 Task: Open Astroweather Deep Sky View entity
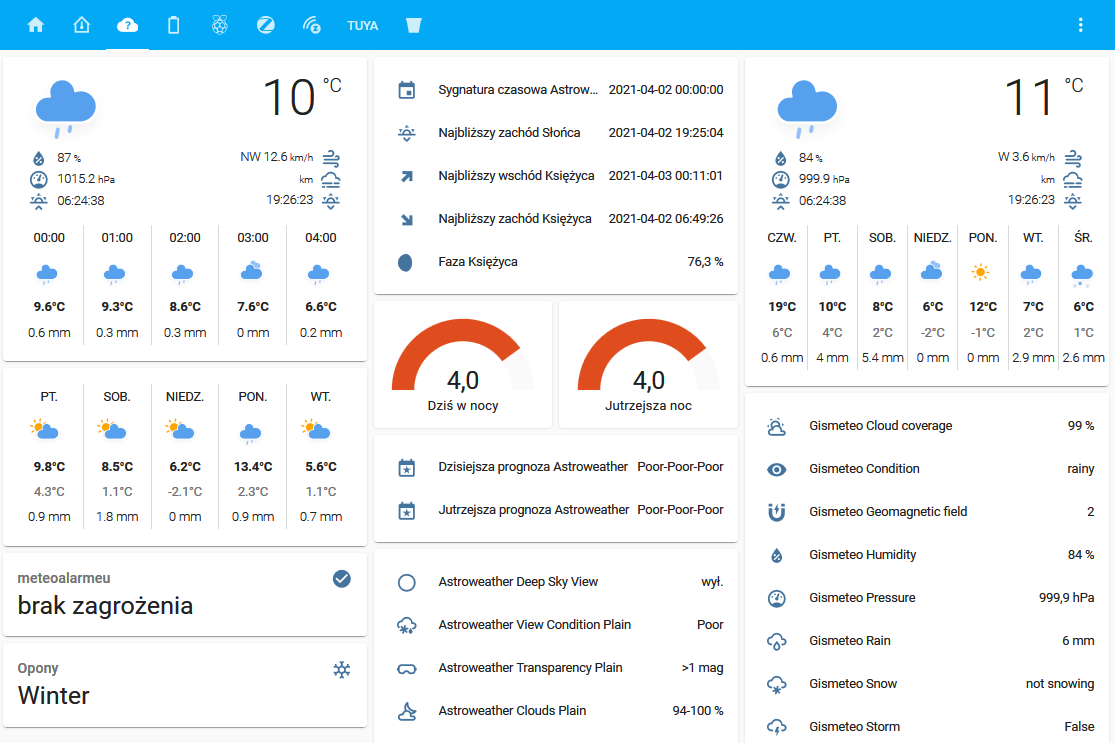(555, 582)
